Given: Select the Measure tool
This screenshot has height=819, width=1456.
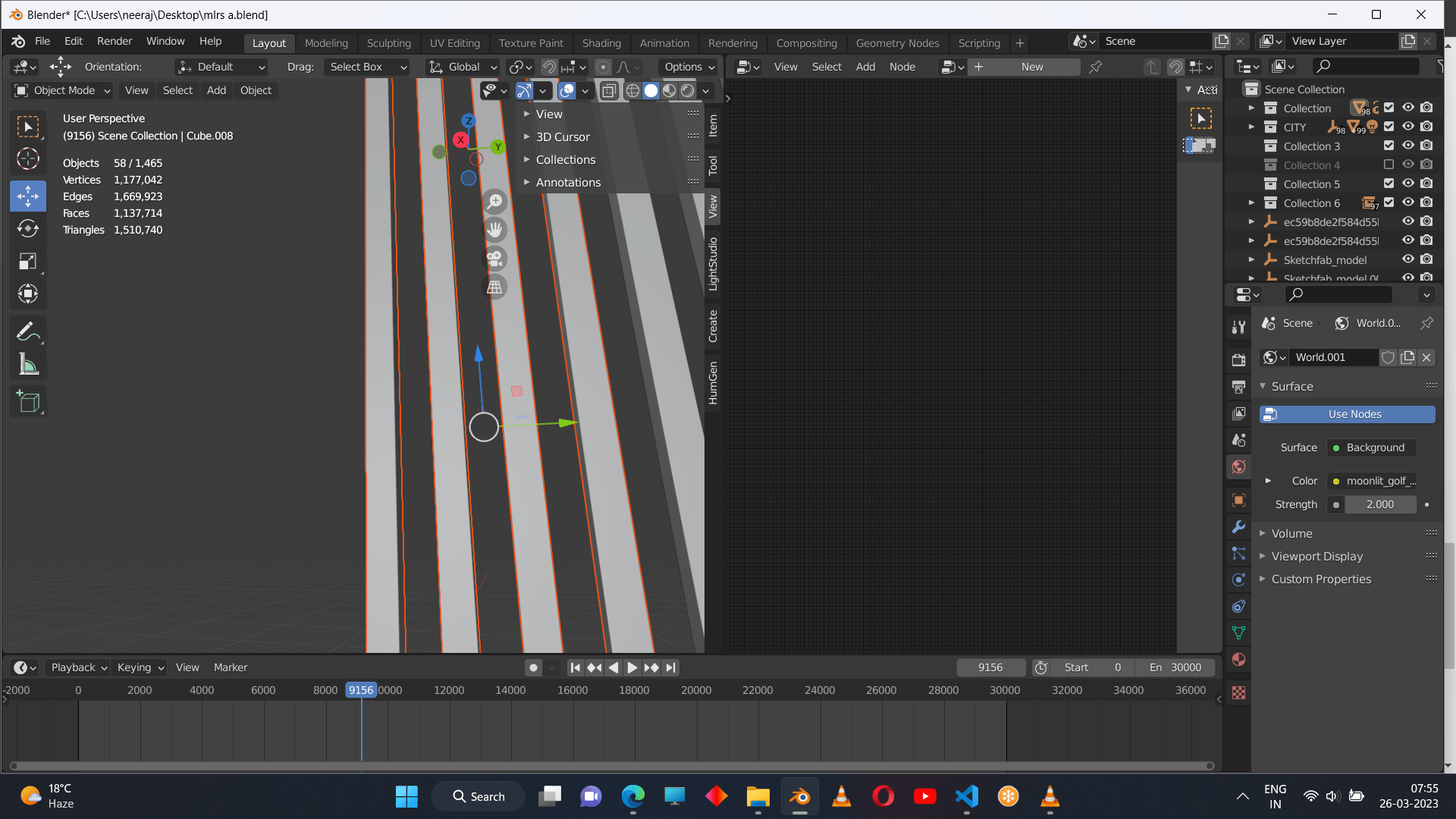Looking at the screenshot, I should pos(28,363).
